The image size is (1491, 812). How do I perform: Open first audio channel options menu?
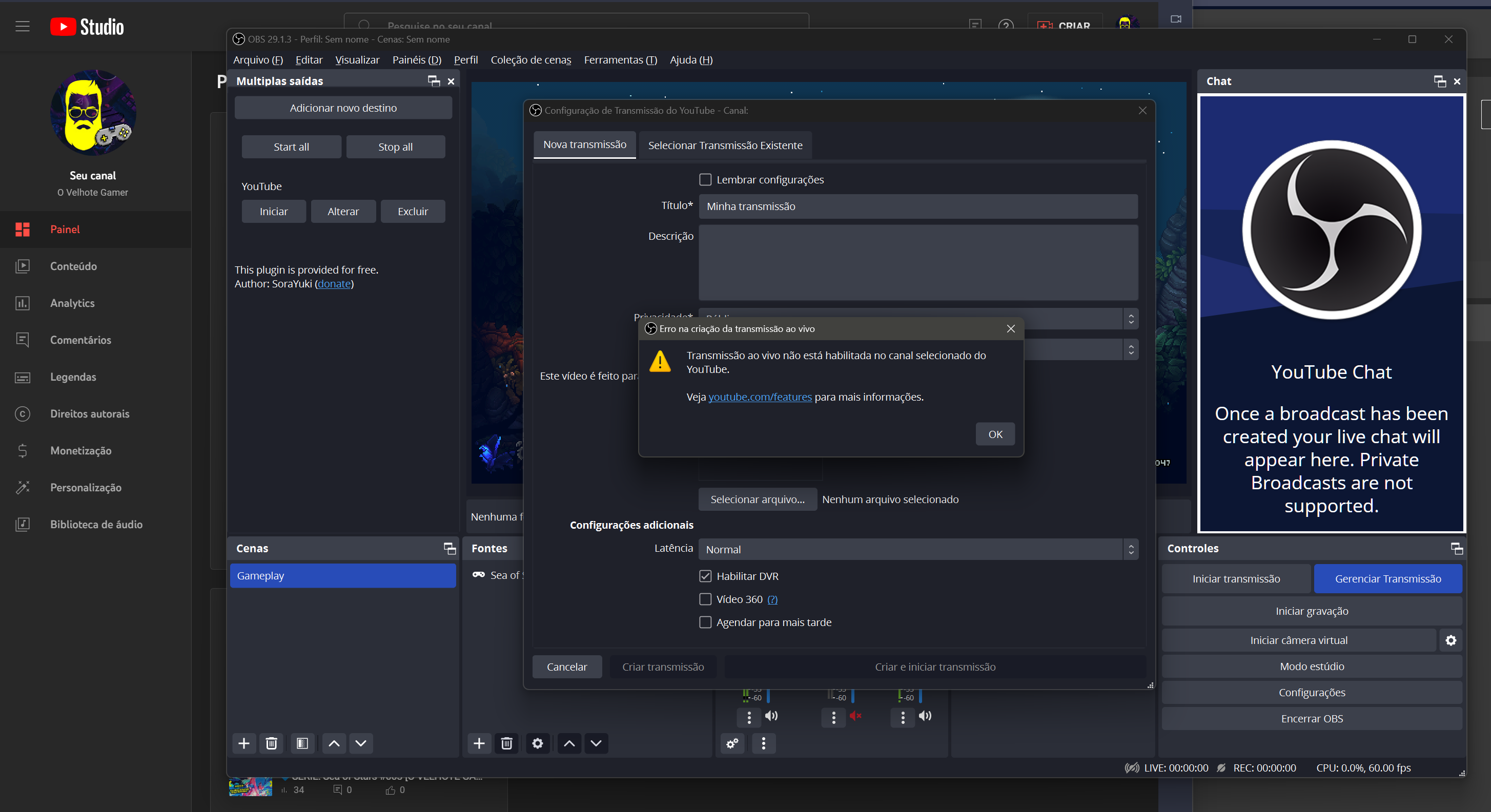749,717
